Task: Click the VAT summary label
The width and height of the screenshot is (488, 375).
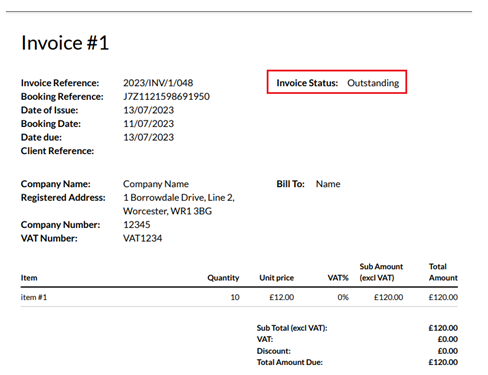Action: point(265,339)
